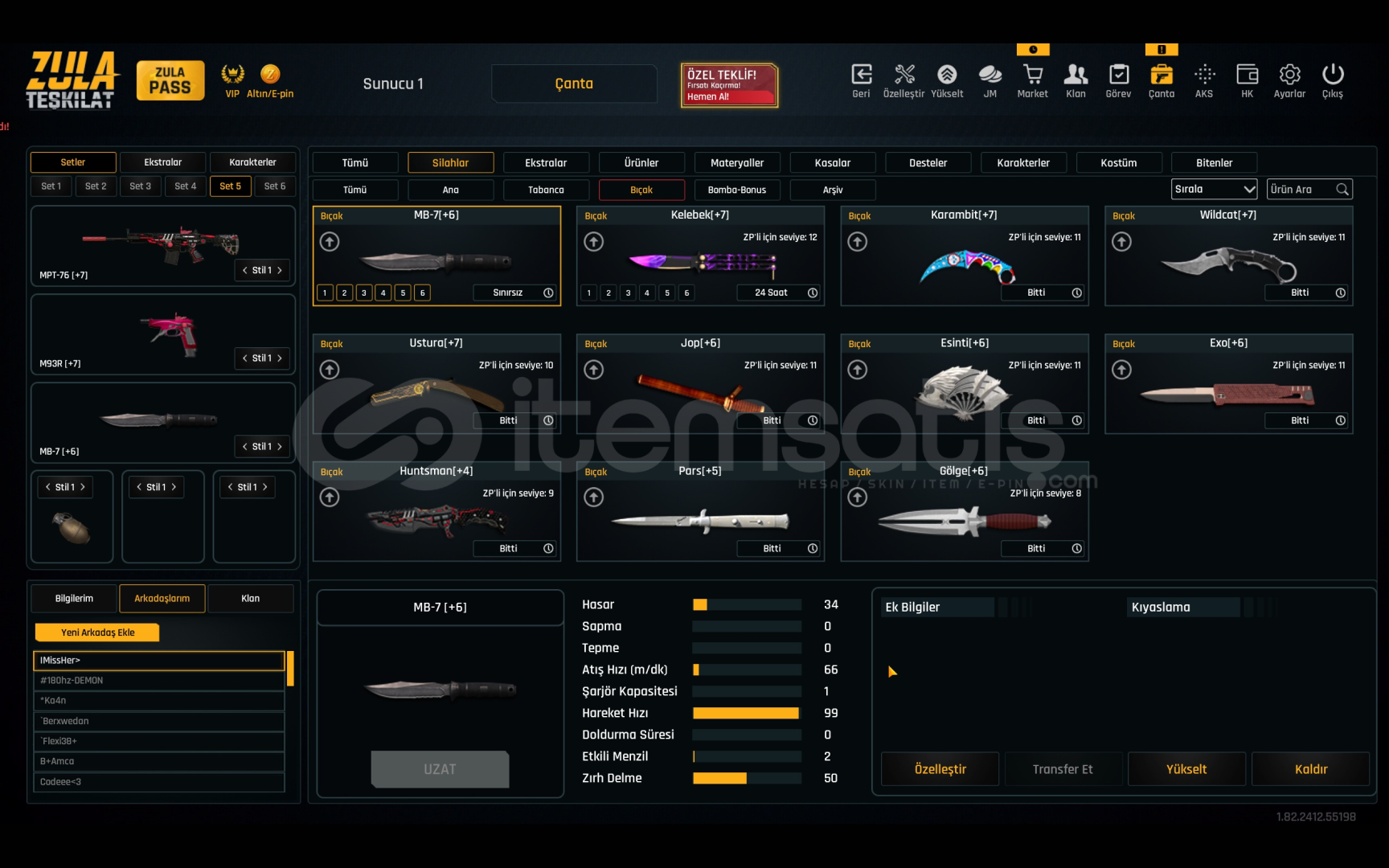Screen dimensions: 1389x868
Task: Click the clock icon on MB-7[+6] card
Action: 548,293
